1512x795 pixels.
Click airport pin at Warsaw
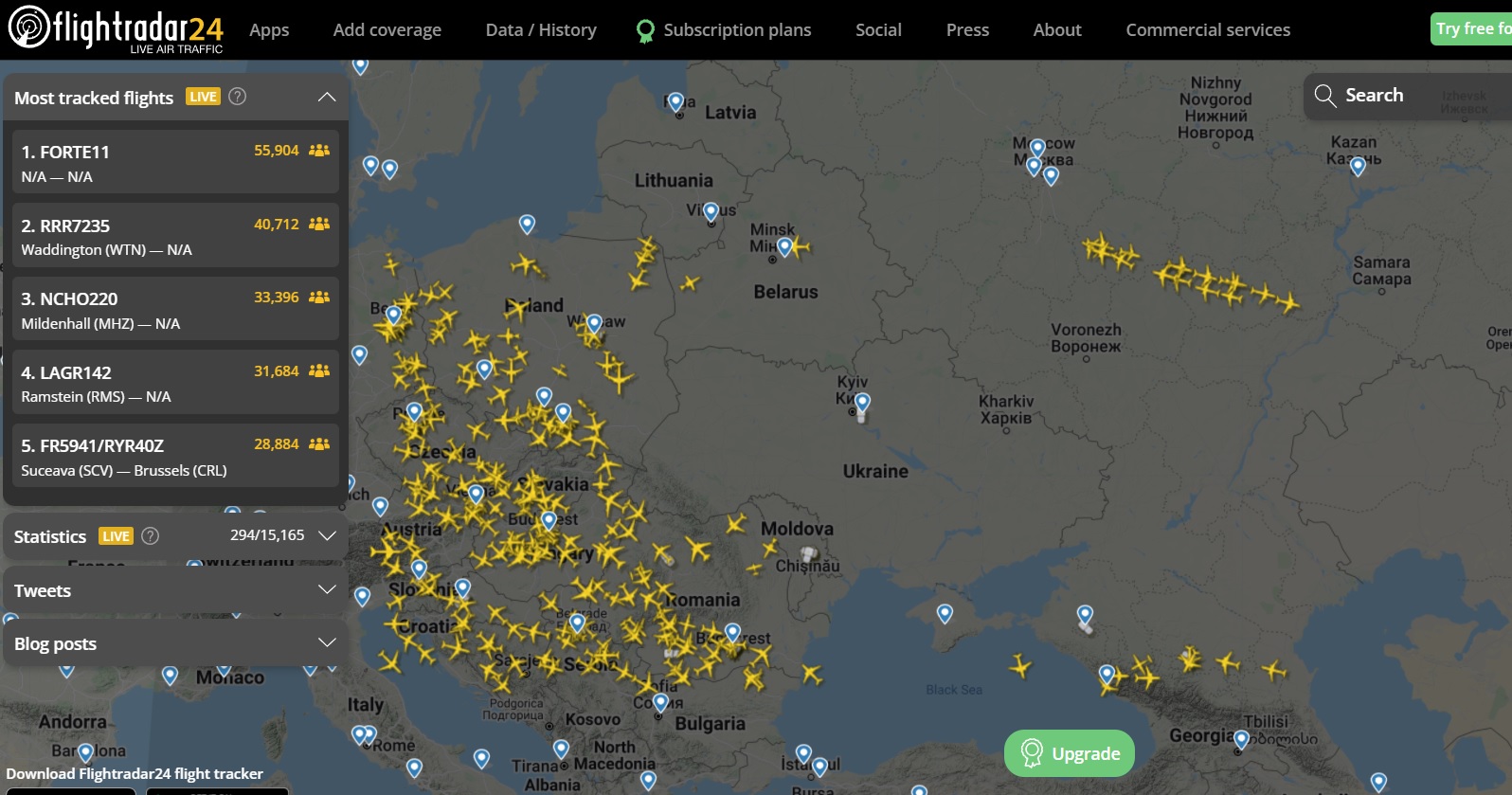point(594,324)
